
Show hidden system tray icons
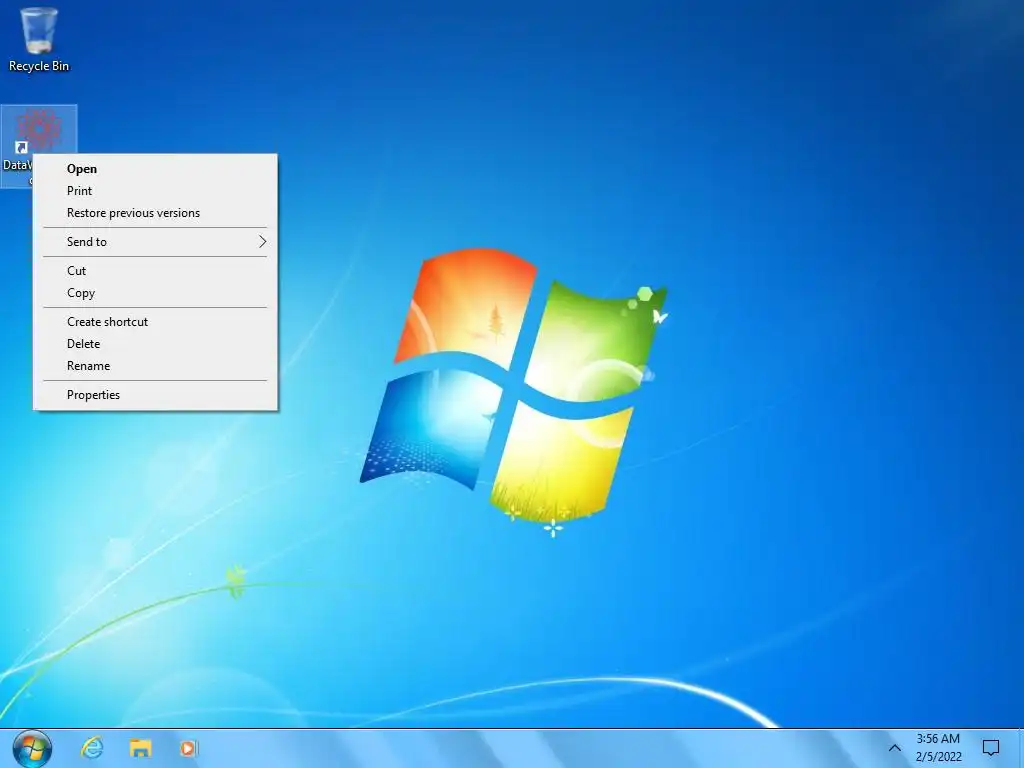tap(895, 748)
